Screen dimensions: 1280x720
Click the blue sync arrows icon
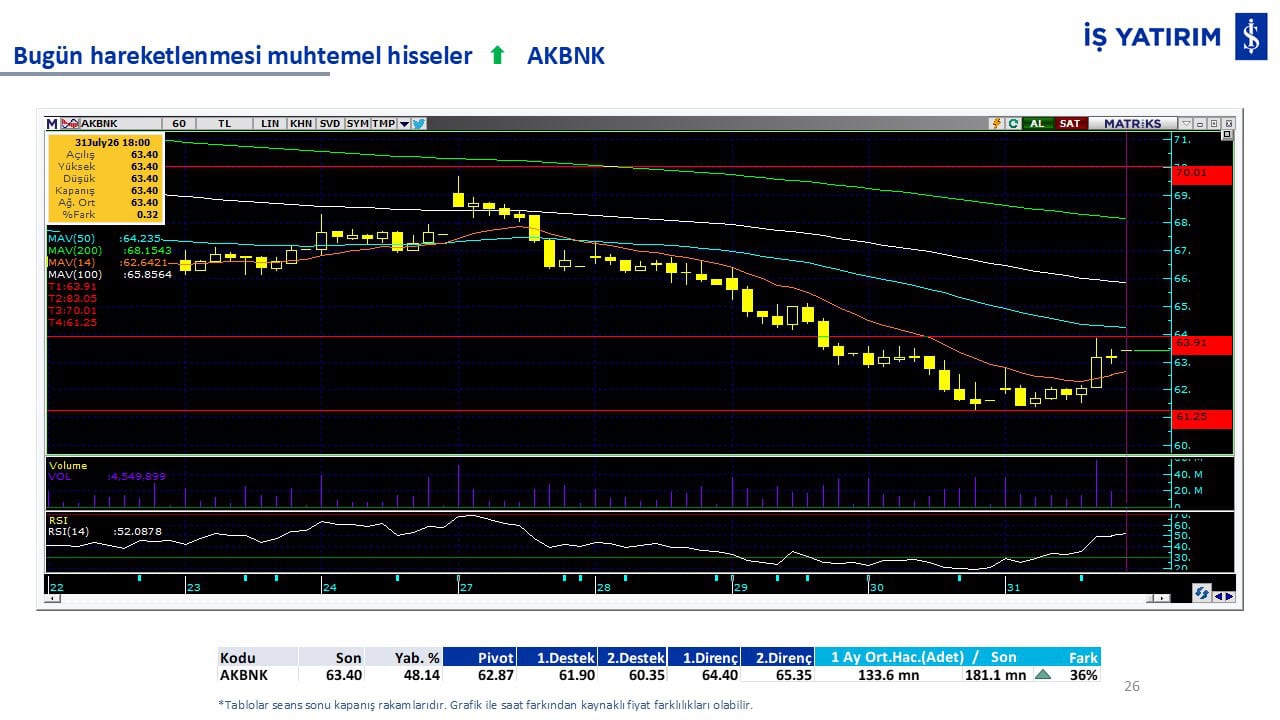pos(1202,593)
